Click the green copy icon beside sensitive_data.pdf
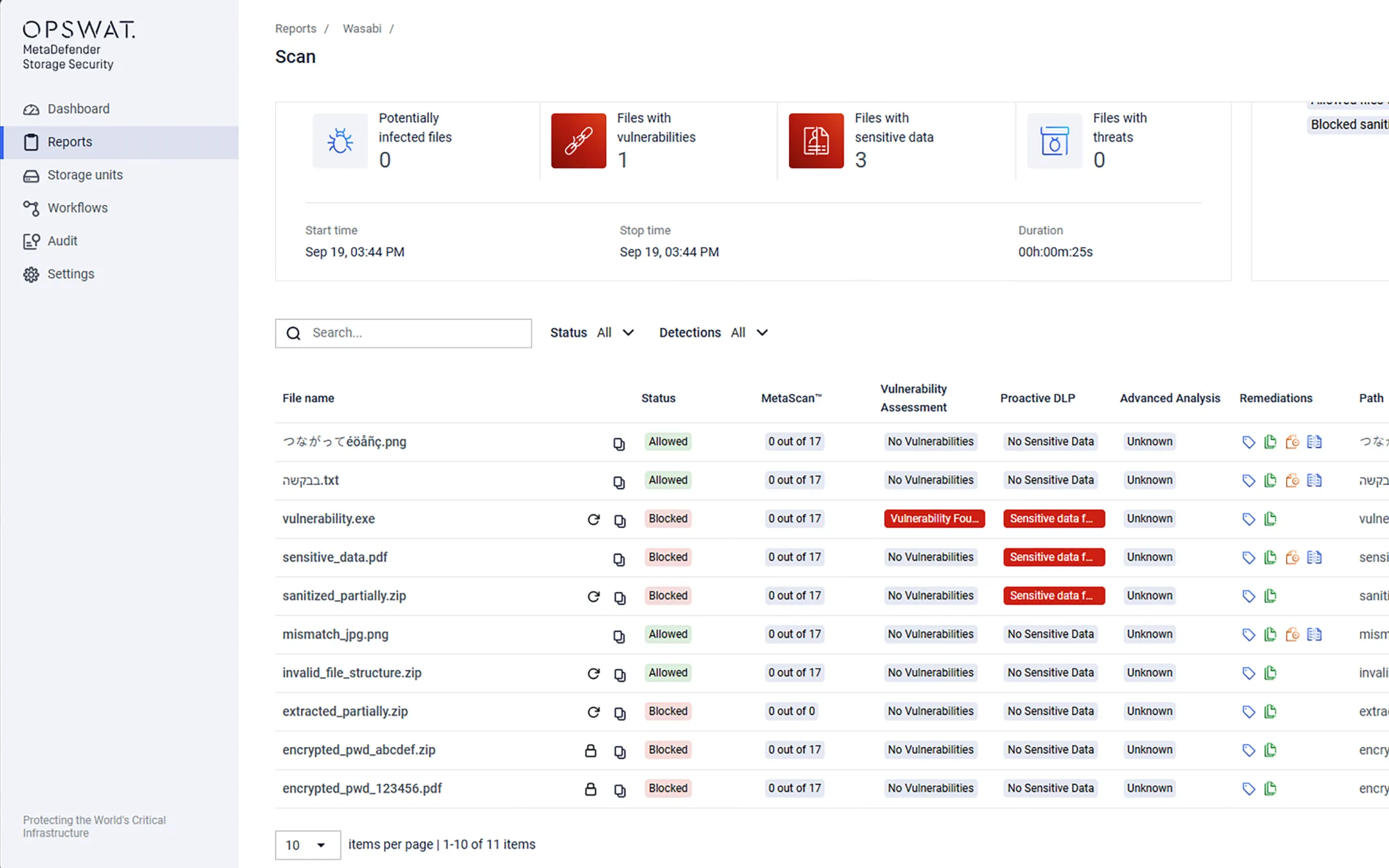Screen dimensions: 1389x868 click(1271, 557)
